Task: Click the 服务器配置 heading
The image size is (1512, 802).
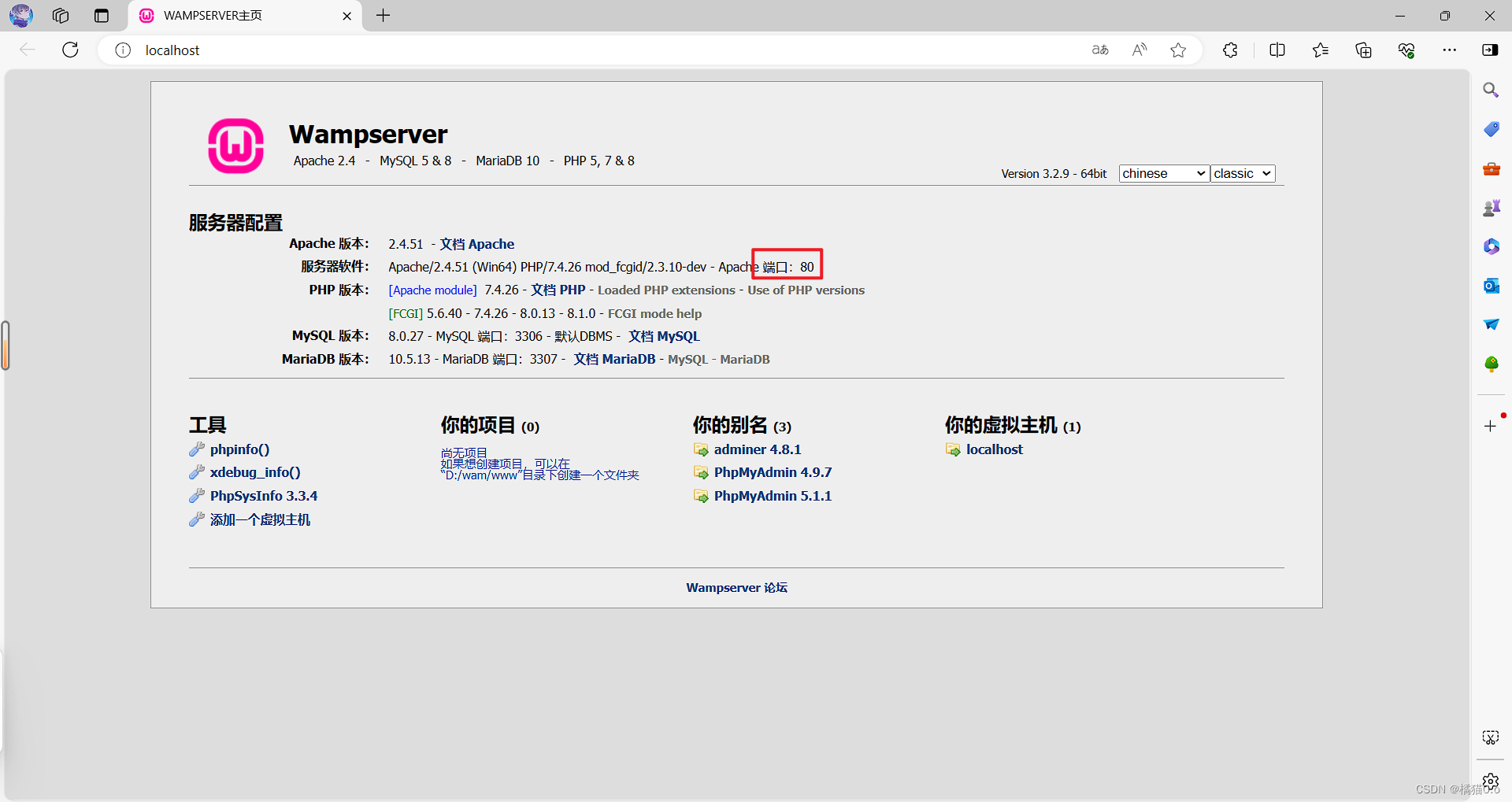Action: pos(235,223)
